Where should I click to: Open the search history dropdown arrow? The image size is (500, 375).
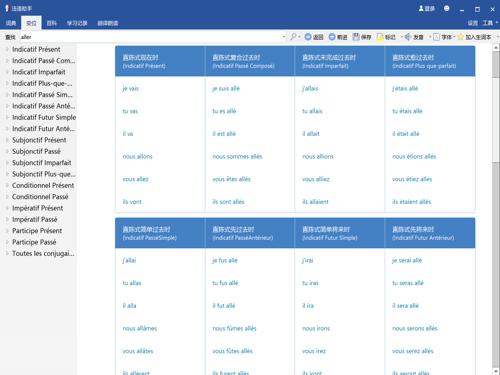tap(284, 37)
